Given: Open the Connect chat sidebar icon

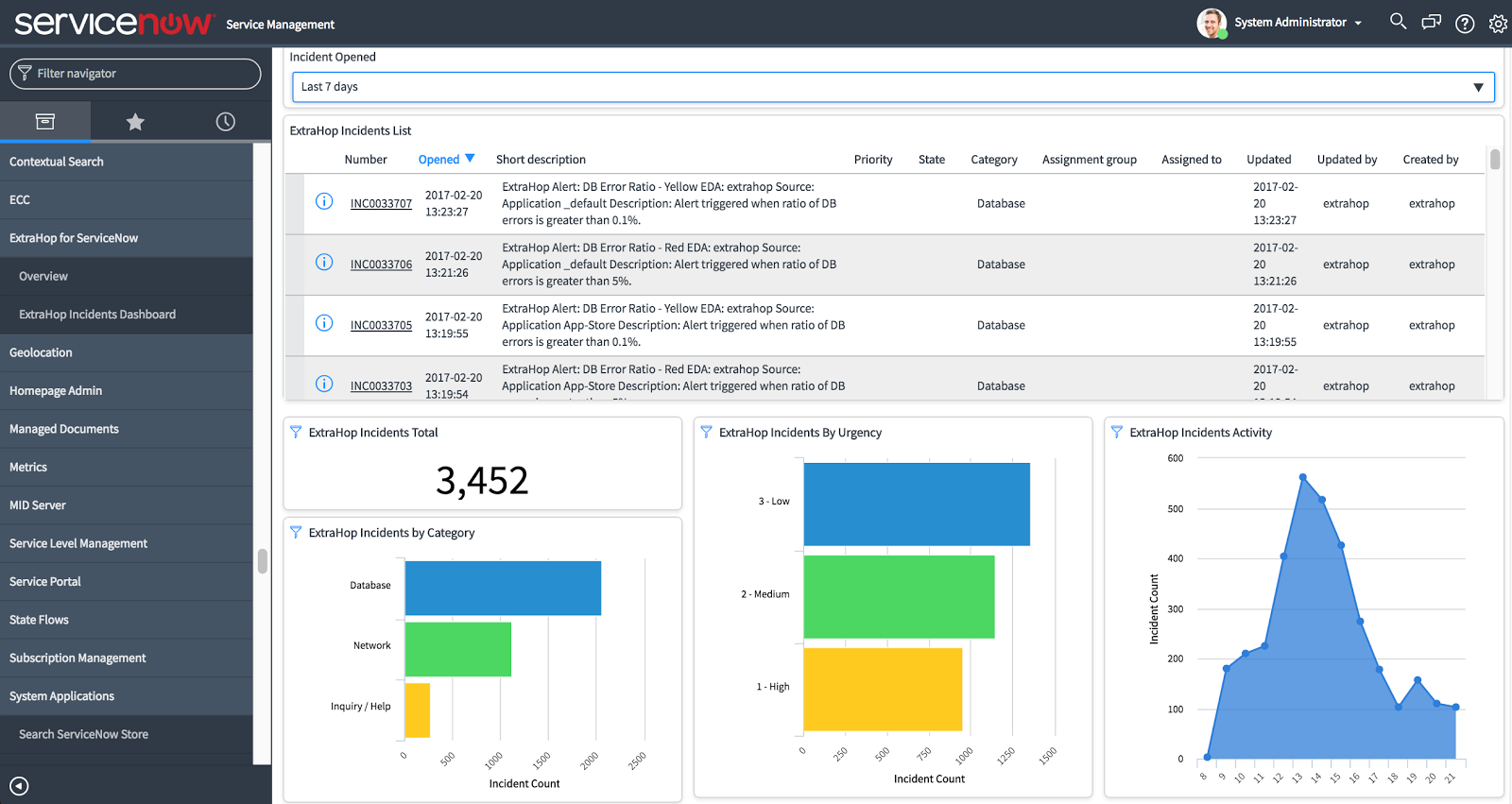Looking at the screenshot, I should (1432, 22).
